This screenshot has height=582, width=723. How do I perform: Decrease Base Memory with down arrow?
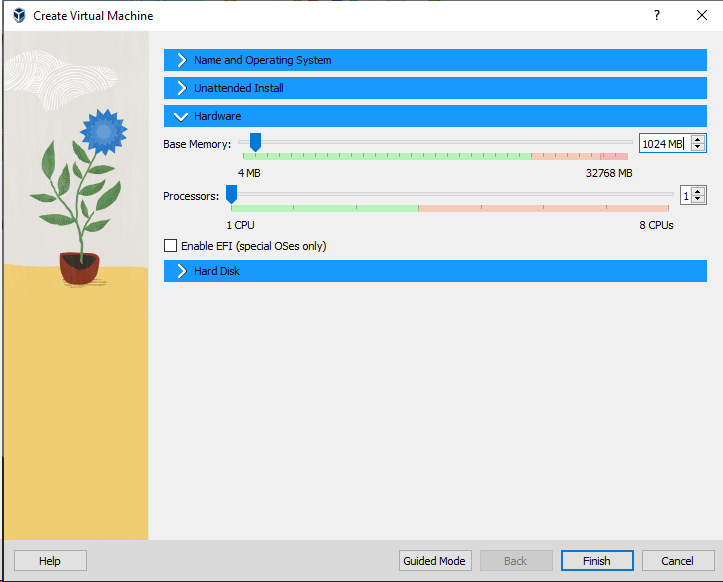click(698, 148)
